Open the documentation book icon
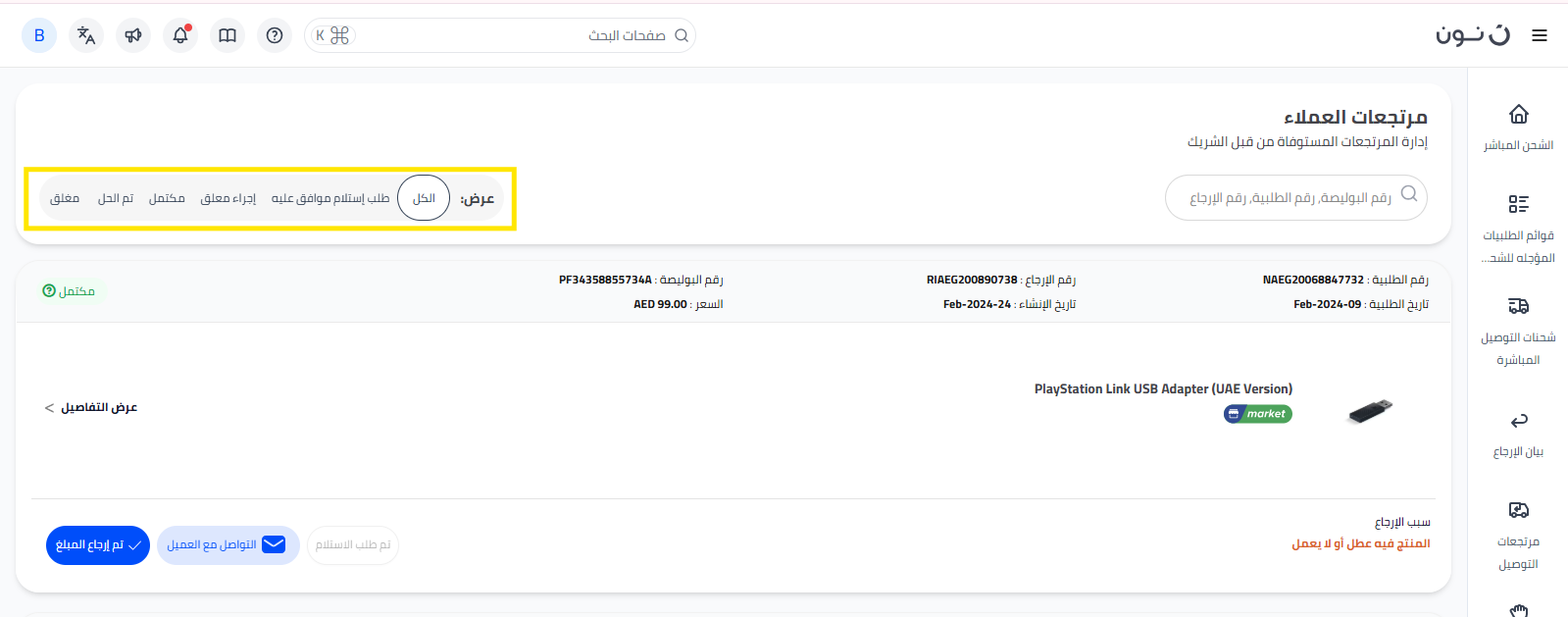 tap(228, 35)
